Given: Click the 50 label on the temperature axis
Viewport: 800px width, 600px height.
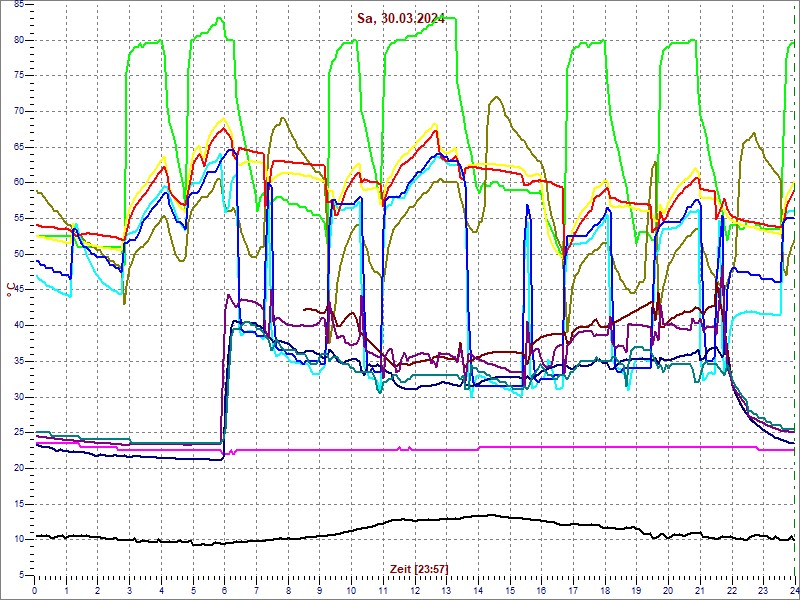Looking at the screenshot, I should point(18,254).
